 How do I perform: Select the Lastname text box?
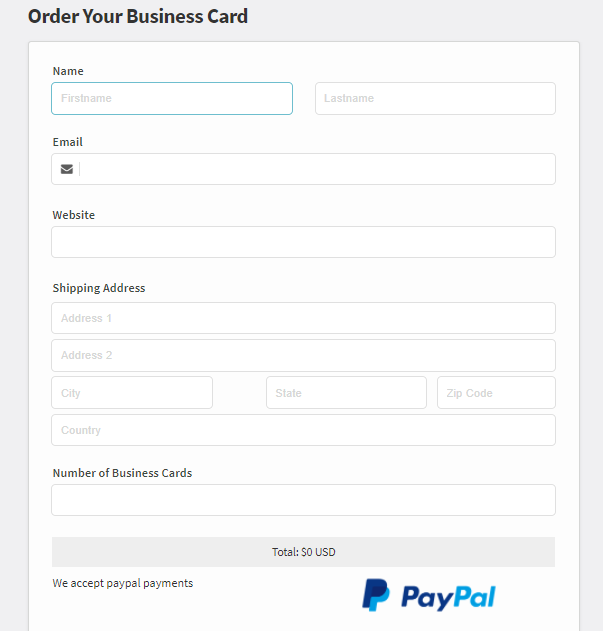435,99
